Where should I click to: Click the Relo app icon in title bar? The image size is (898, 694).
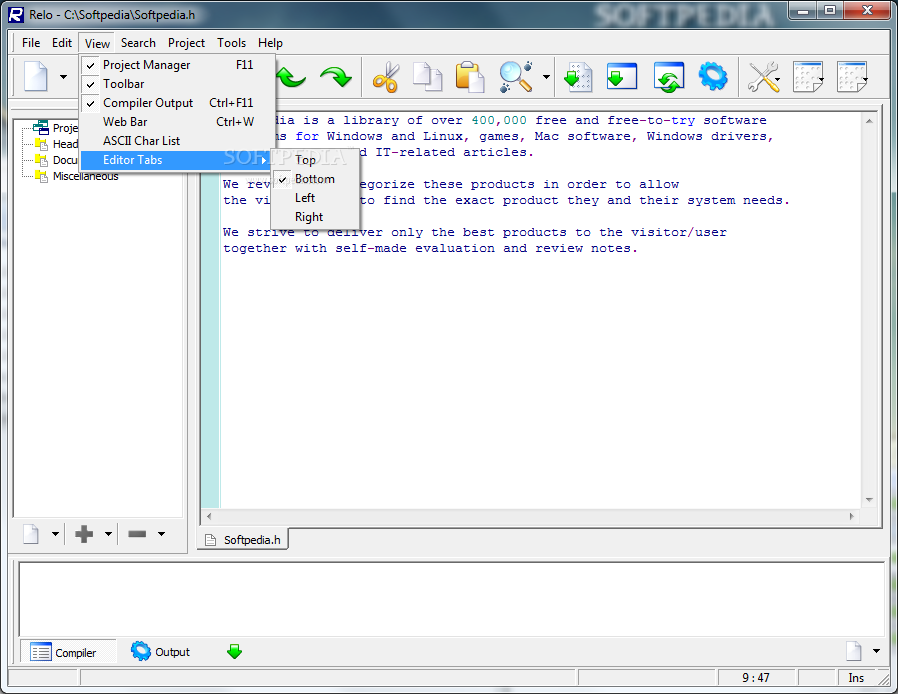(16, 15)
